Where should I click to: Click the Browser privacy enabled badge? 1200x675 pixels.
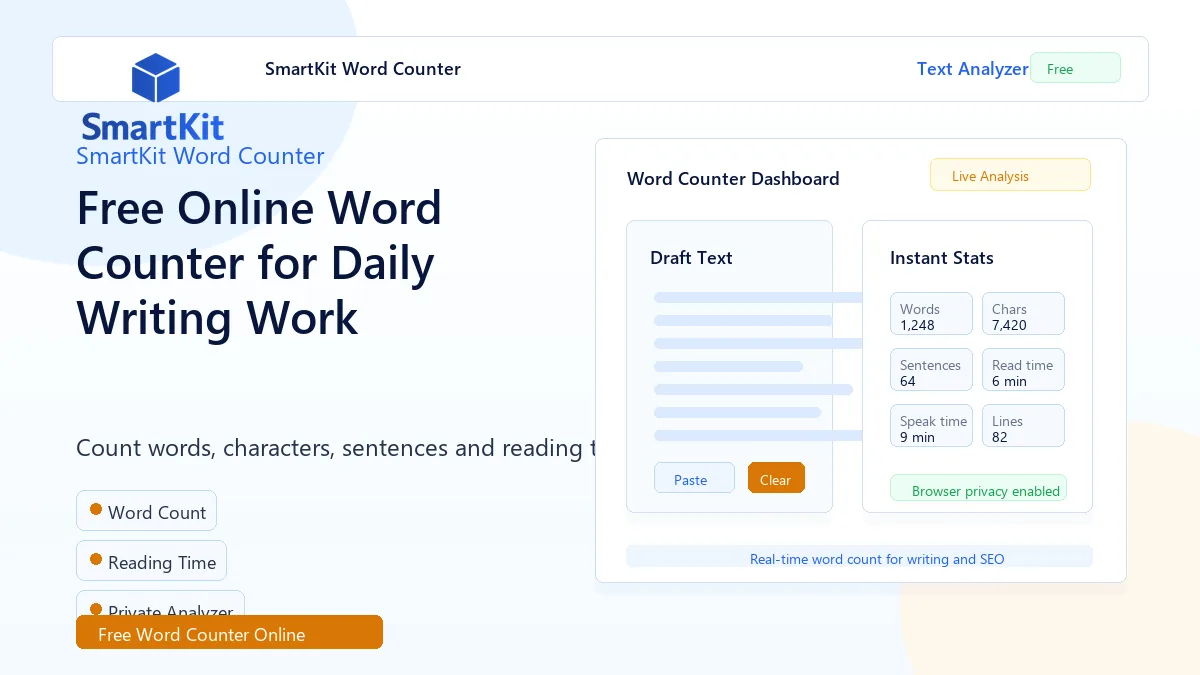978,488
